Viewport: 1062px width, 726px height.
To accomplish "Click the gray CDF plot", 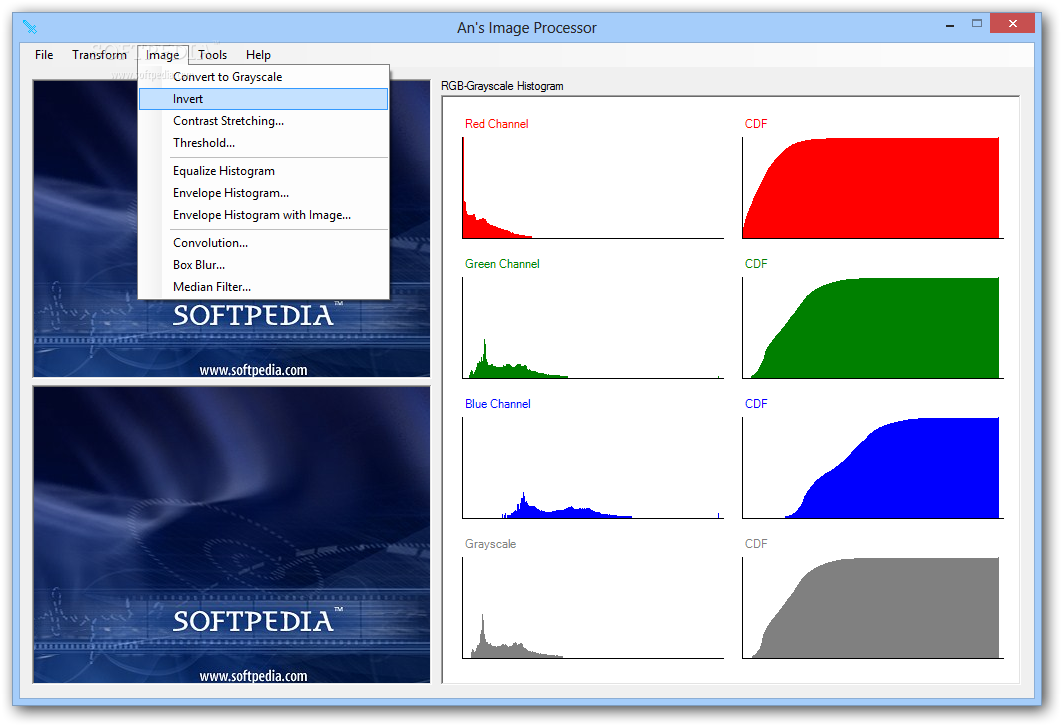I will (872, 608).
